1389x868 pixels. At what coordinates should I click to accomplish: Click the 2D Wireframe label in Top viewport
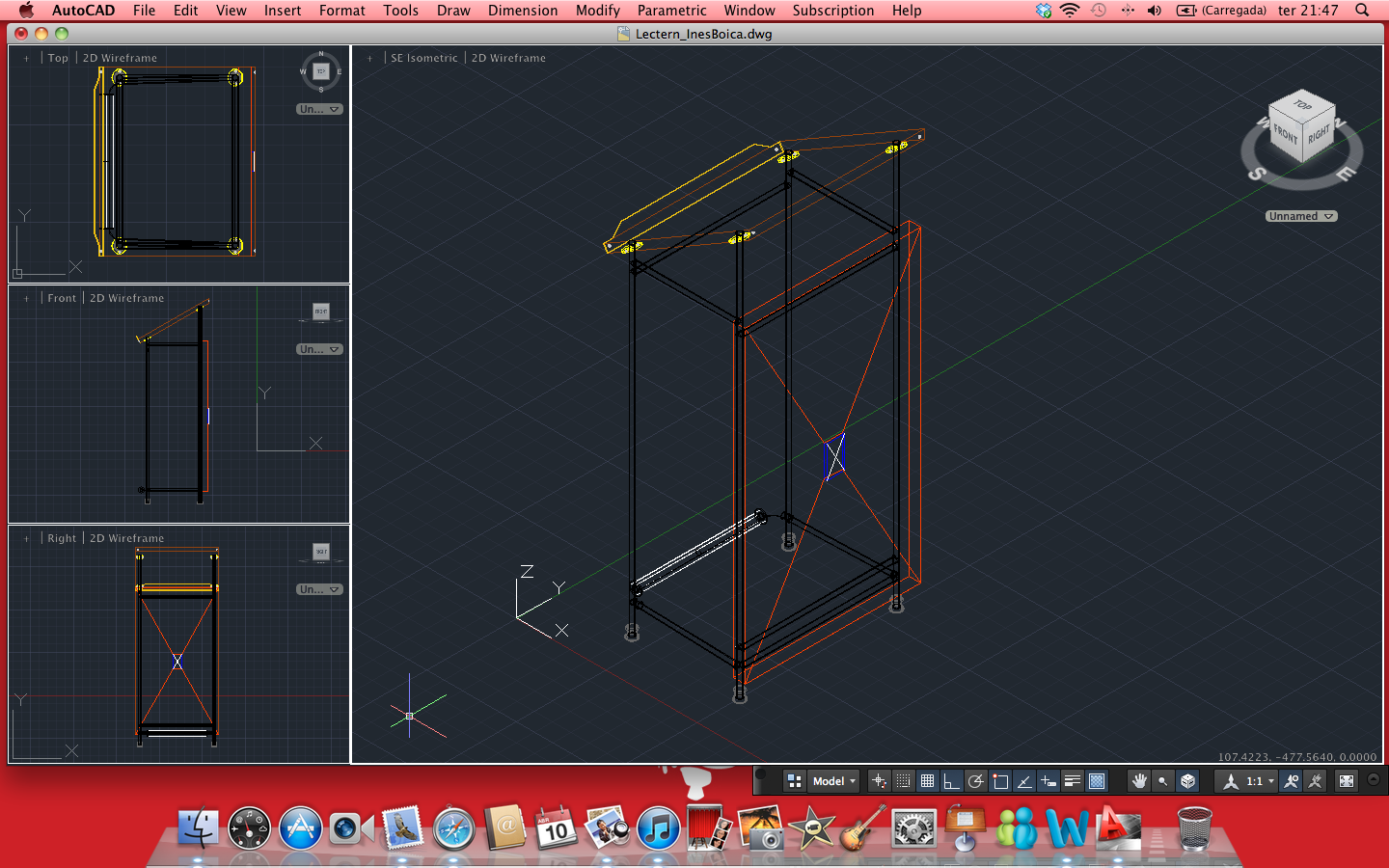(x=120, y=58)
